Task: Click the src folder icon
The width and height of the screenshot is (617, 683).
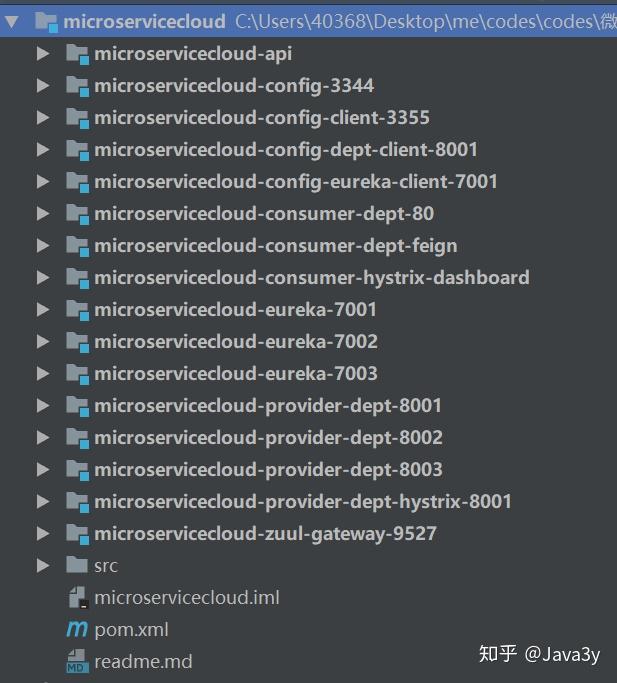Action: (x=77, y=565)
